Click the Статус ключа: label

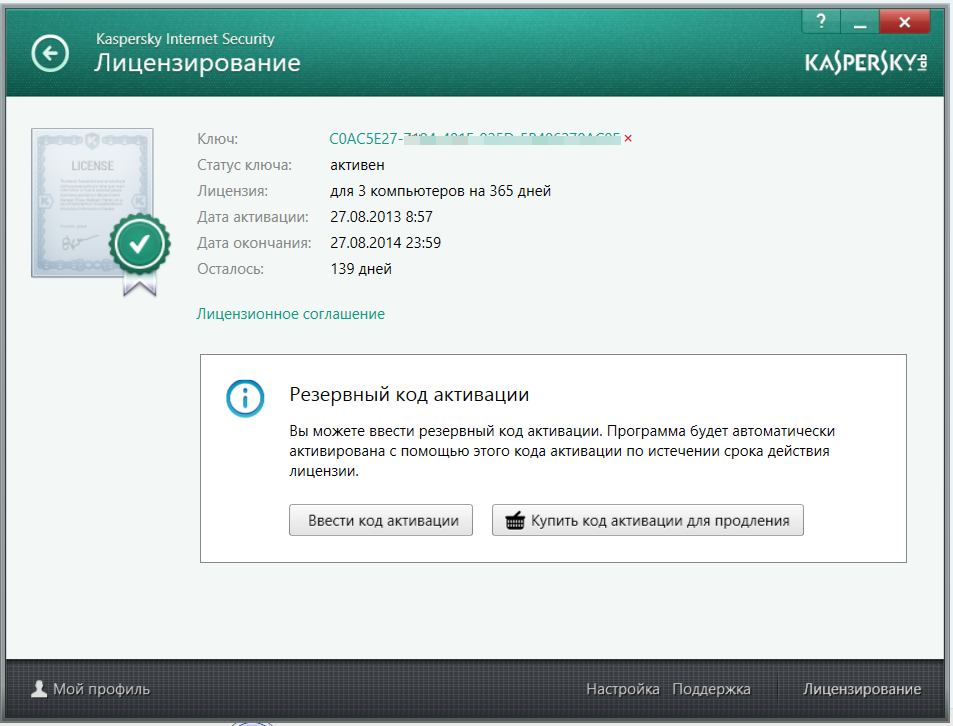point(244,165)
